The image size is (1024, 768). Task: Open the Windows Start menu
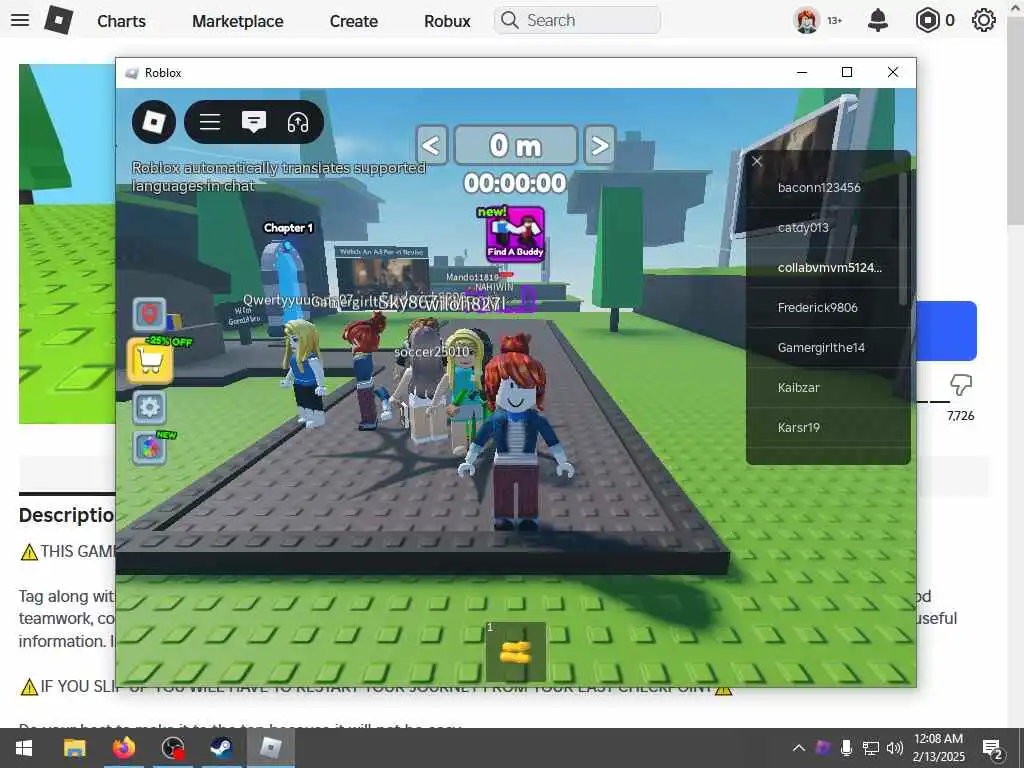click(24, 748)
